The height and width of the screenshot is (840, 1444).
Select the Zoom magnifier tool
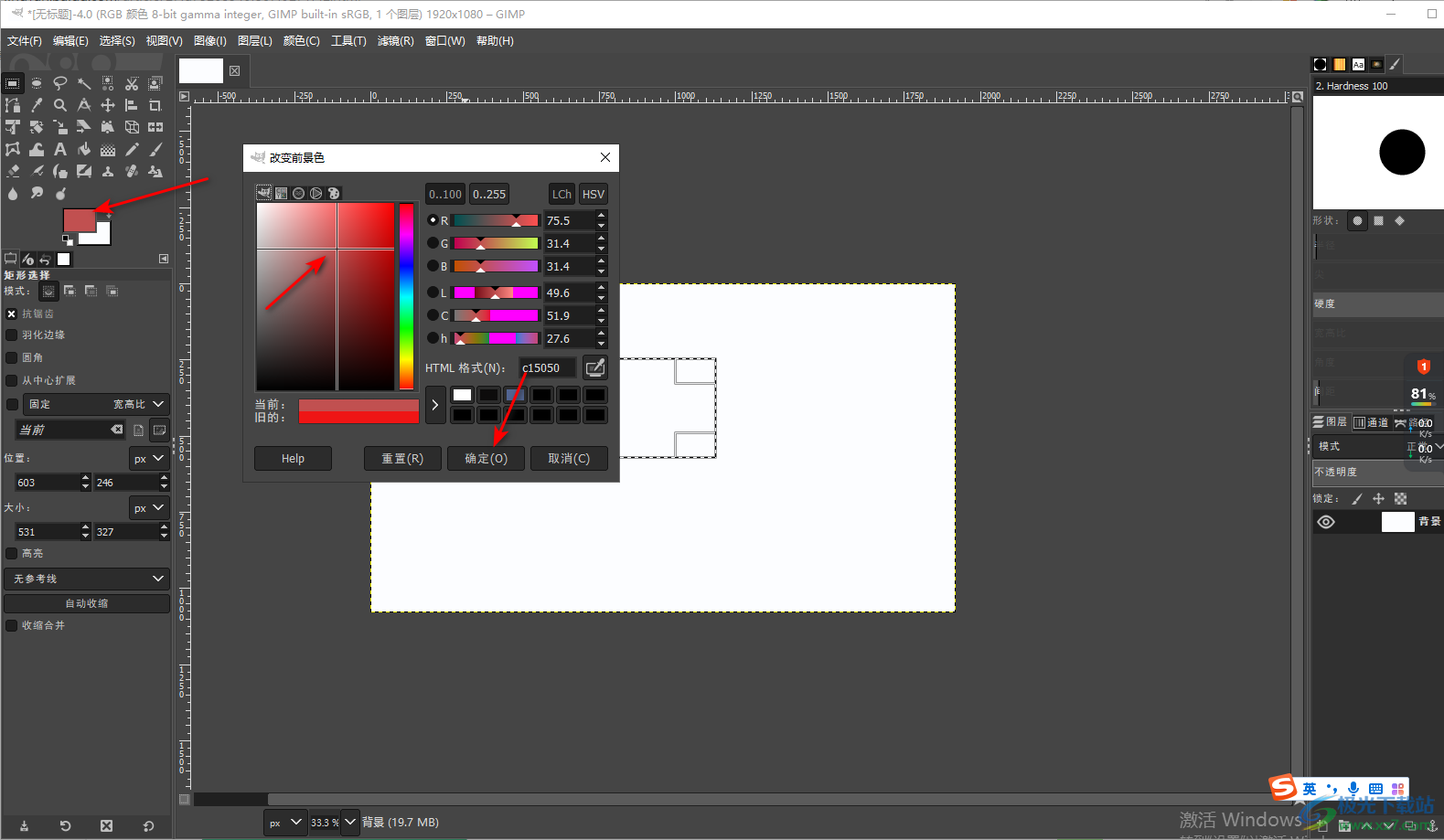pos(60,105)
